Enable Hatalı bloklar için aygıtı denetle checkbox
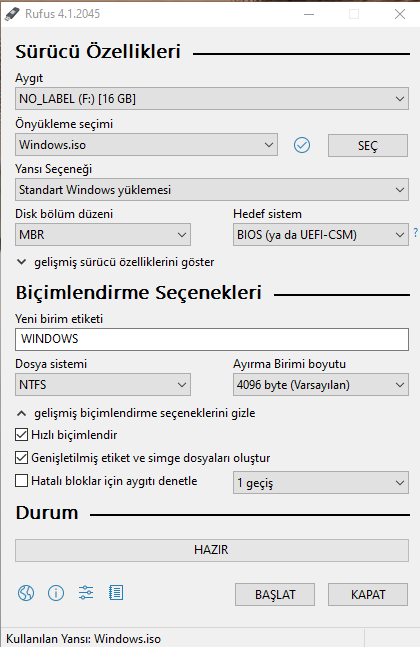Image resolution: width=420 pixels, height=647 pixels. (21, 481)
